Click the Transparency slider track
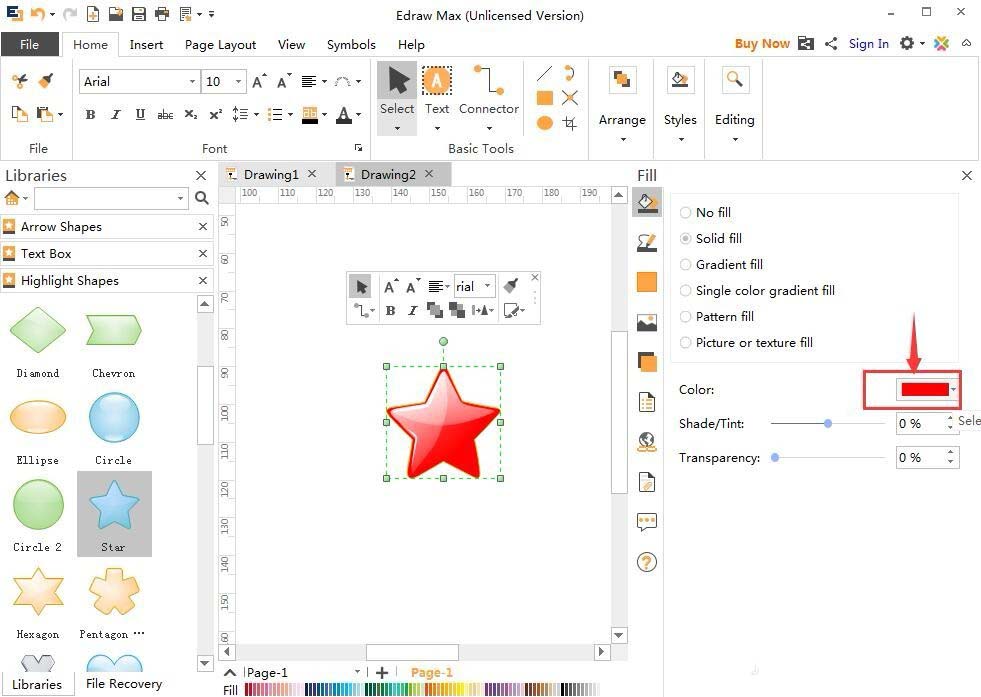Viewport: 981px width, 697px height. (830, 458)
